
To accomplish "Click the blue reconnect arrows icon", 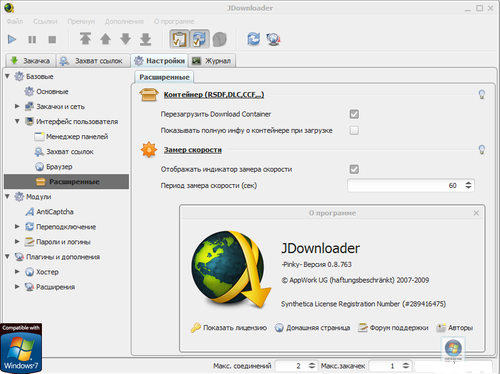I will [254, 39].
